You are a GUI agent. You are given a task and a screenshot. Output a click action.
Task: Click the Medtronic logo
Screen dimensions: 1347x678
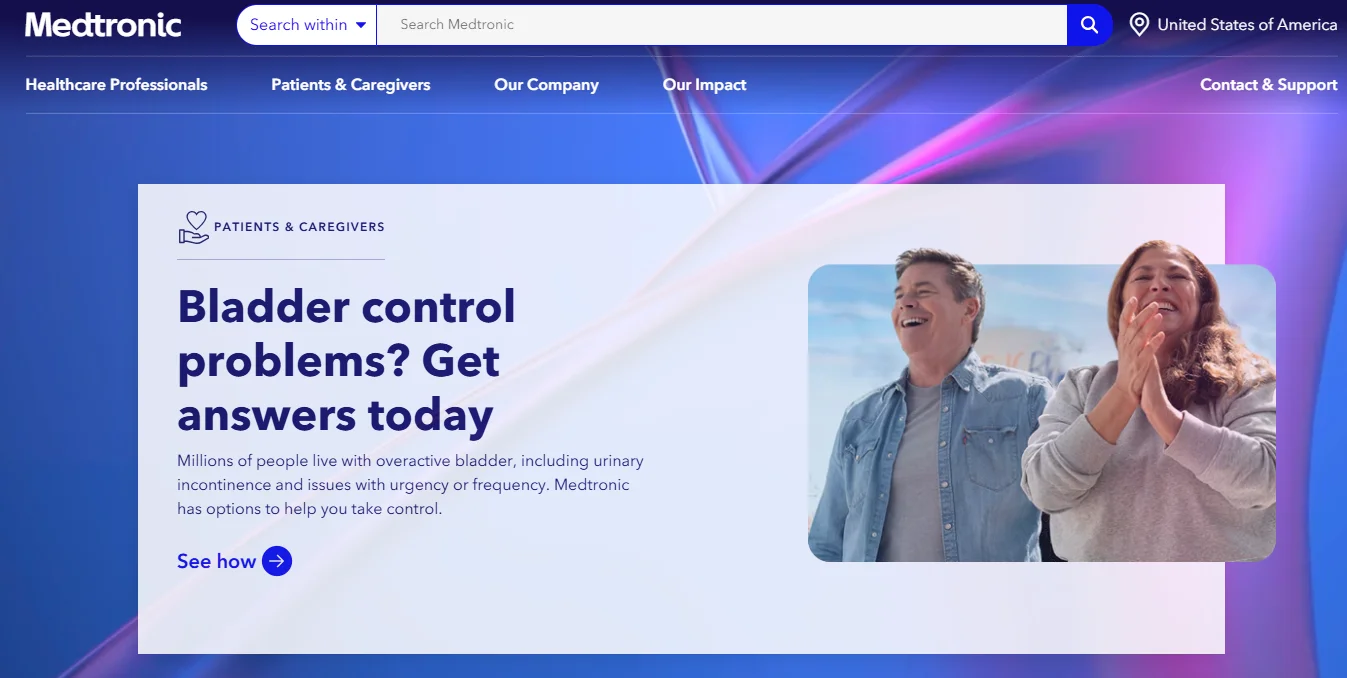(103, 25)
